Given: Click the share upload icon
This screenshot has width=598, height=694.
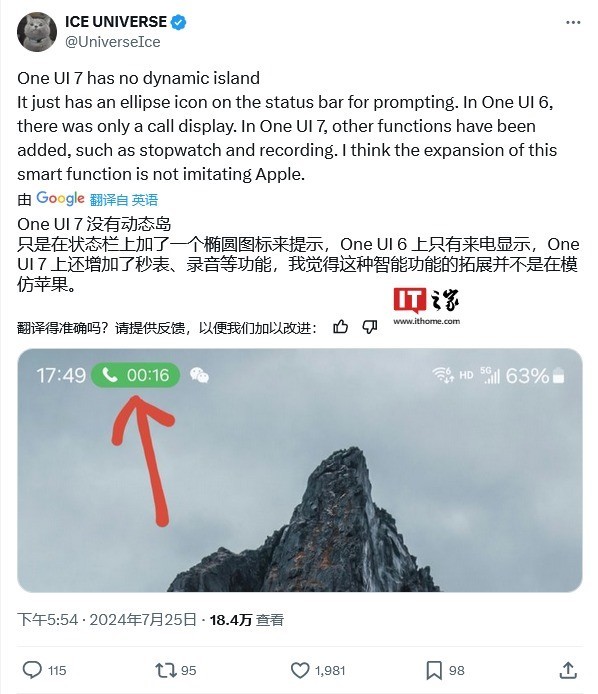Looking at the screenshot, I should [x=568, y=670].
